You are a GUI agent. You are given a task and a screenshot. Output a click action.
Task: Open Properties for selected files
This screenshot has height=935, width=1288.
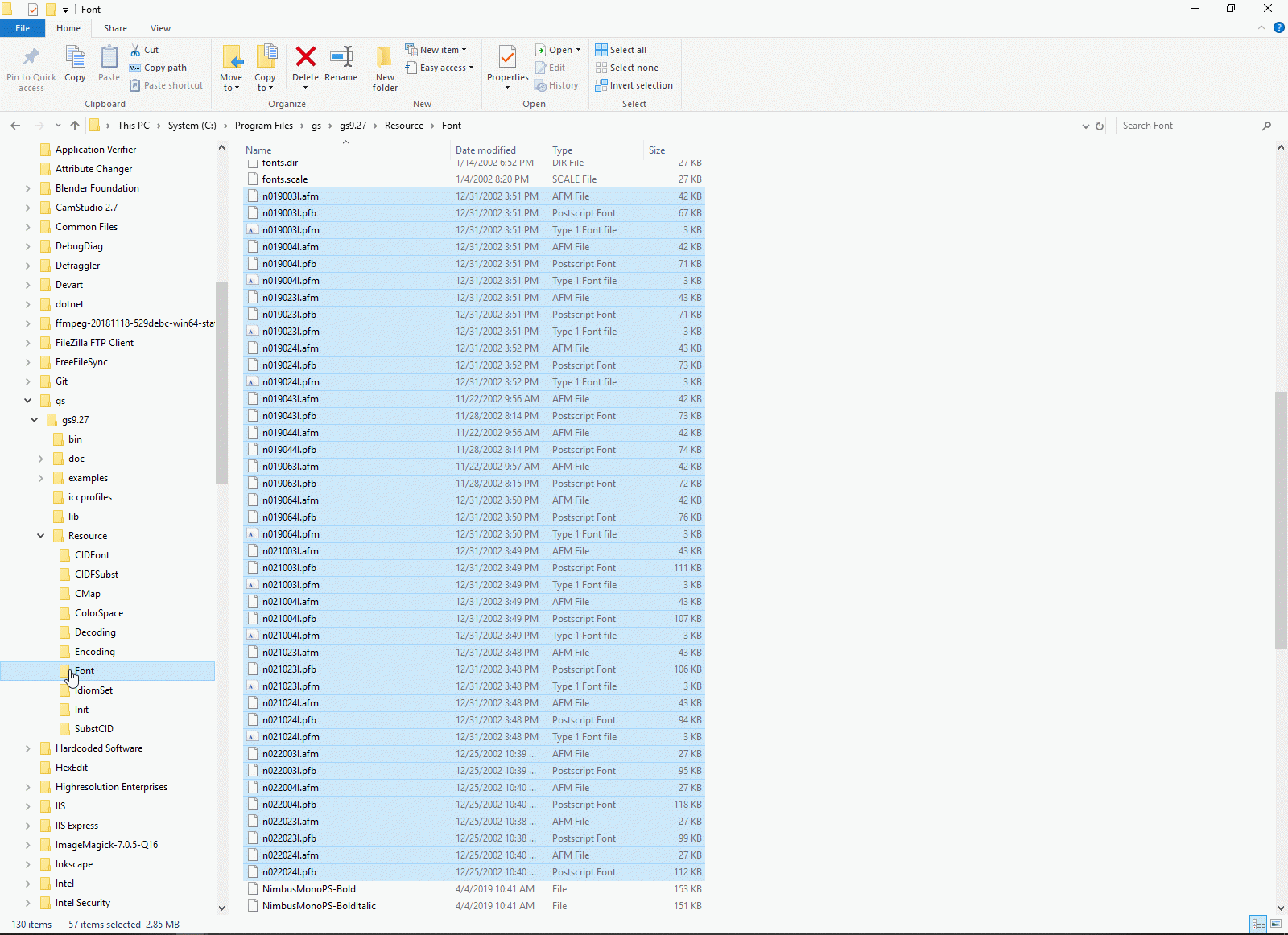(506, 64)
